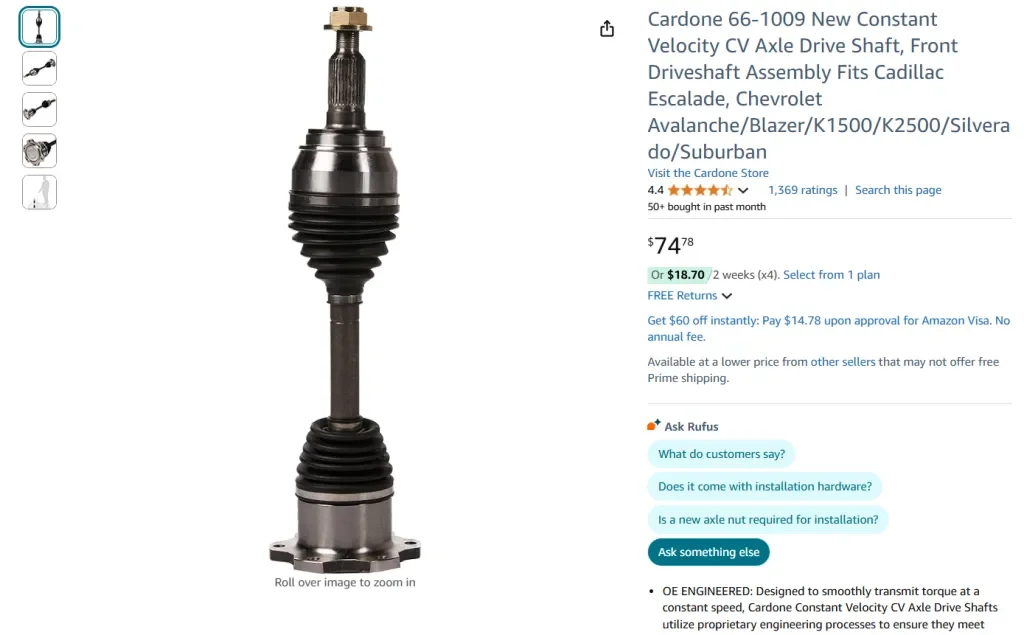1024x635 pixels.
Task: Visit the Cardone Store link
Action: point(708,173)
